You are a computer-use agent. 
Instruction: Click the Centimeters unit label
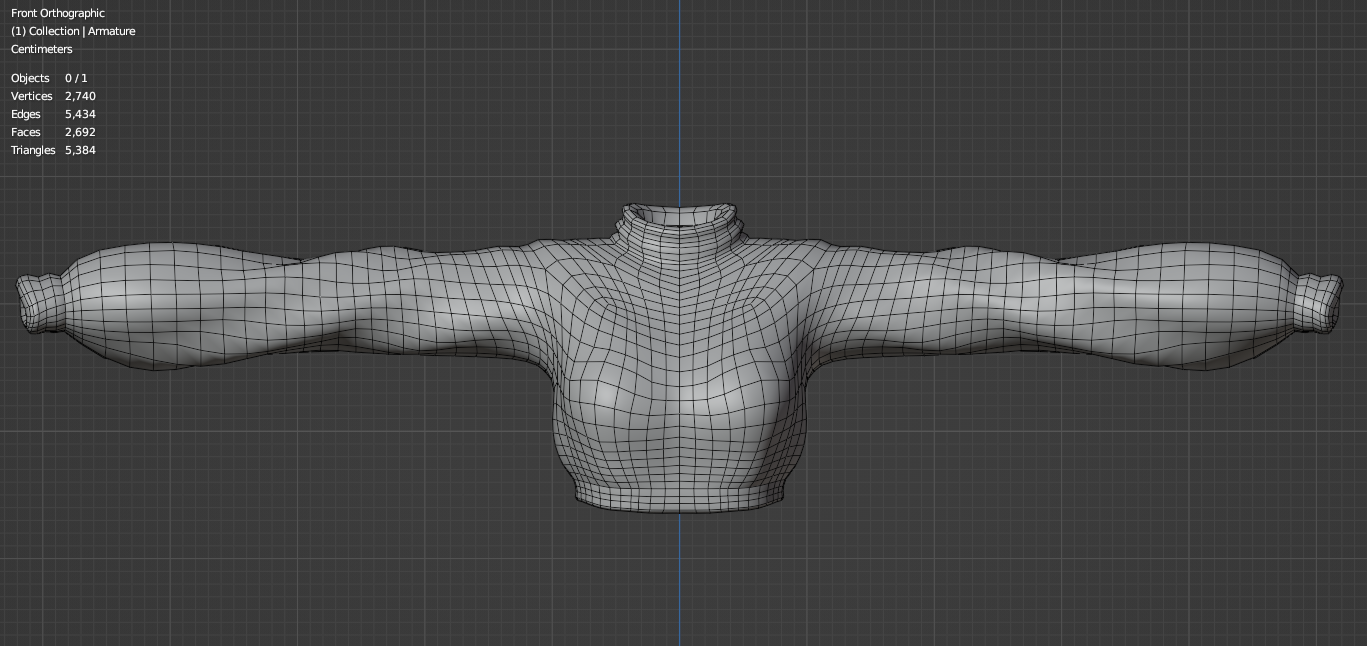tap(41, 49)
